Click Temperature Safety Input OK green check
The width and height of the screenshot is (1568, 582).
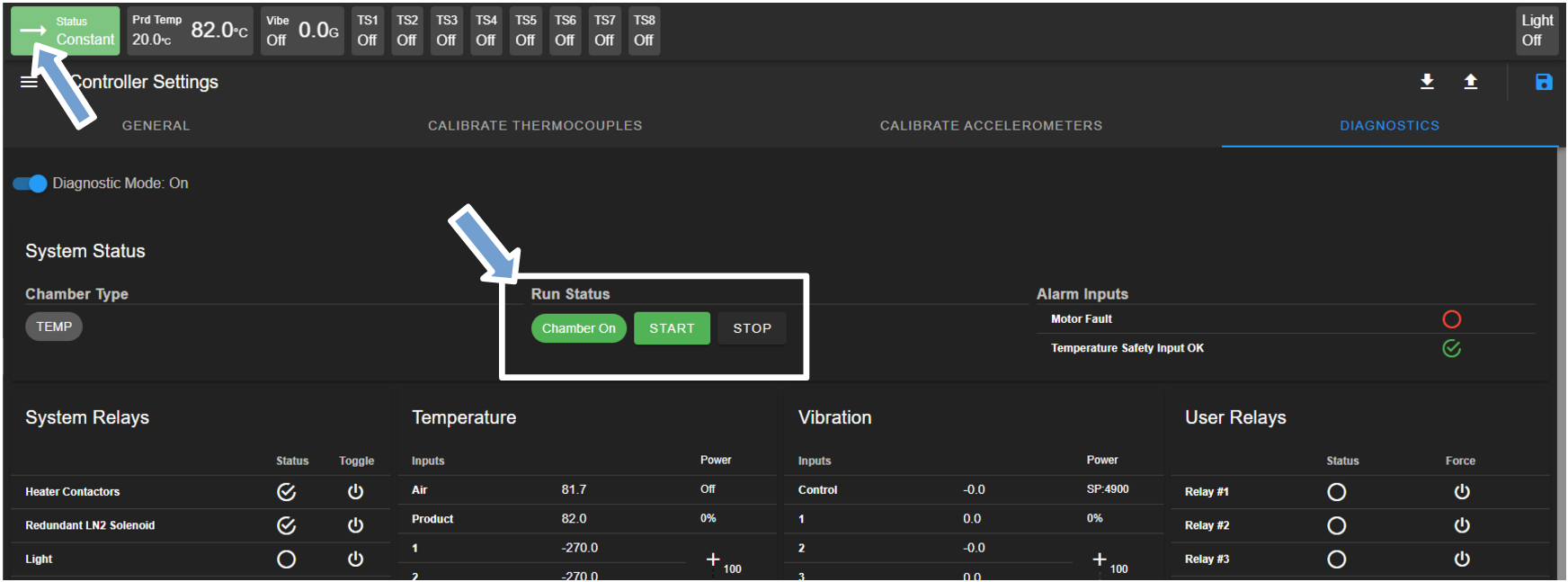[1452, 348]
